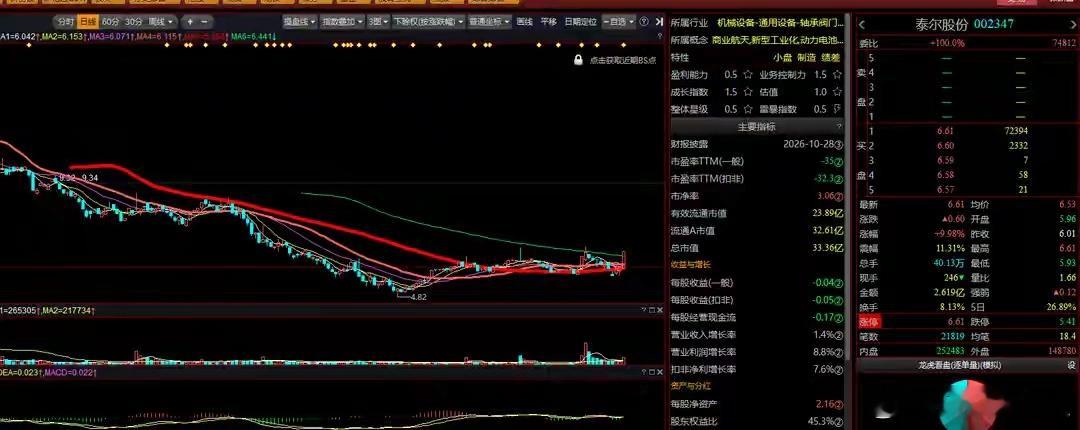Screen dimensions: 1080x430
Task: Maximize the MACD sub-chart panel
Action: click(652, 372)
